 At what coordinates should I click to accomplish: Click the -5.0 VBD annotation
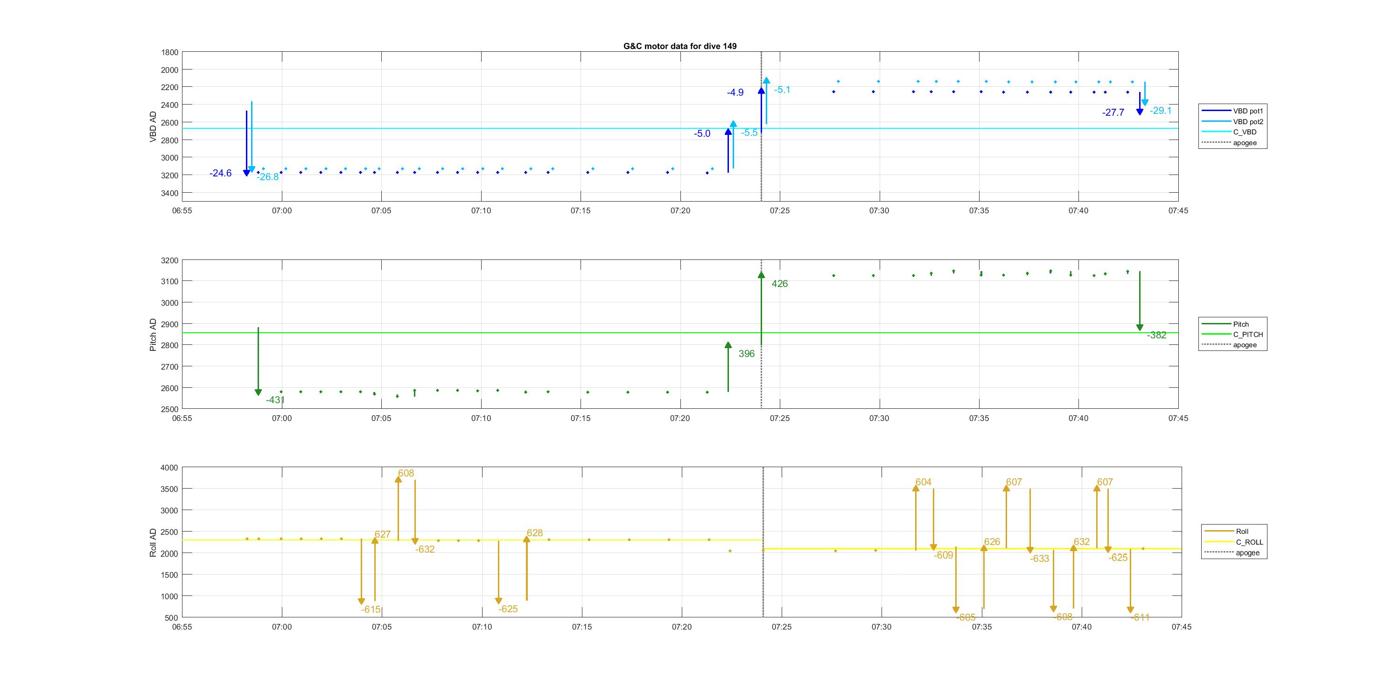click(x=702, y=134)
